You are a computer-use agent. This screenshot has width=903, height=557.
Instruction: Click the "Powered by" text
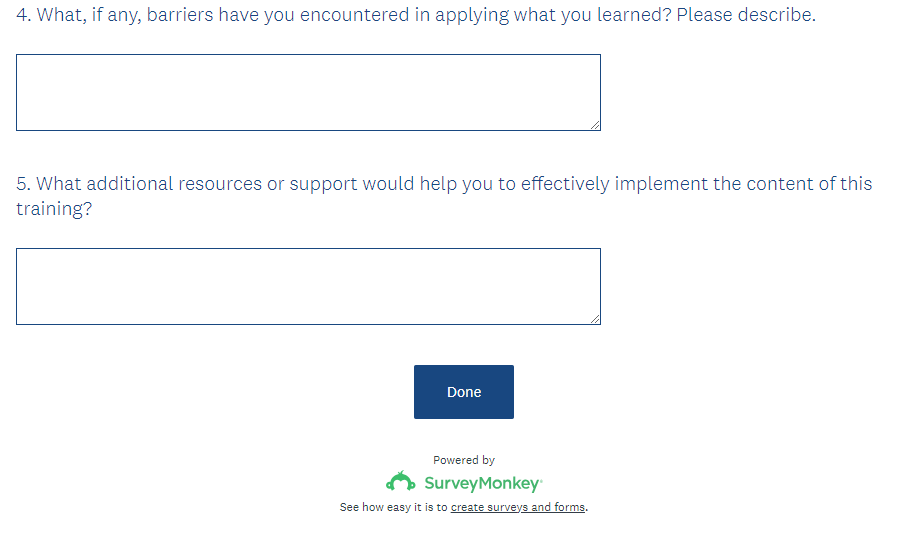tap(464, 460)
